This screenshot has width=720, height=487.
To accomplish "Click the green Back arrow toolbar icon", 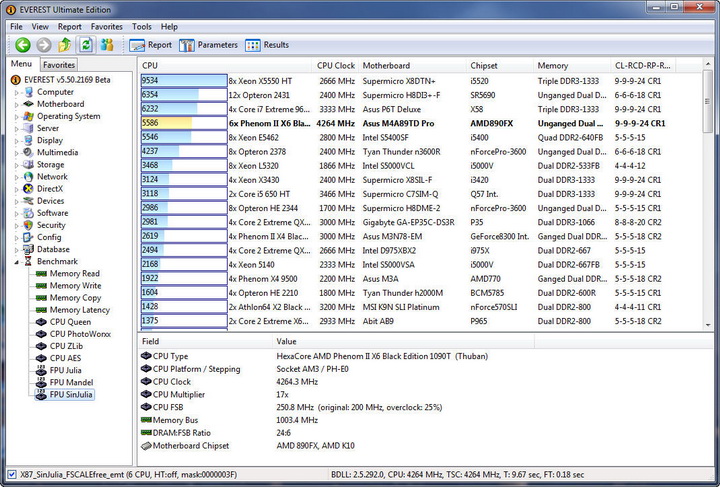I will click(x=22, y=45).
